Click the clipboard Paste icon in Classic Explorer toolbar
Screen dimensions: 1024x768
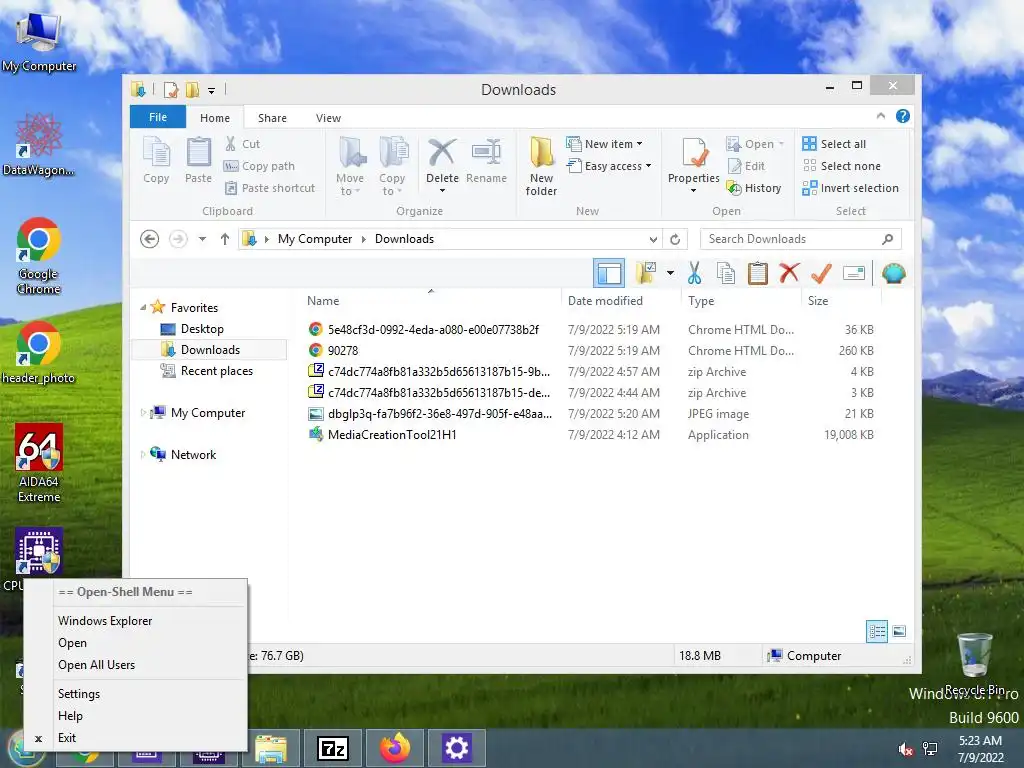(x=758, y=273)
